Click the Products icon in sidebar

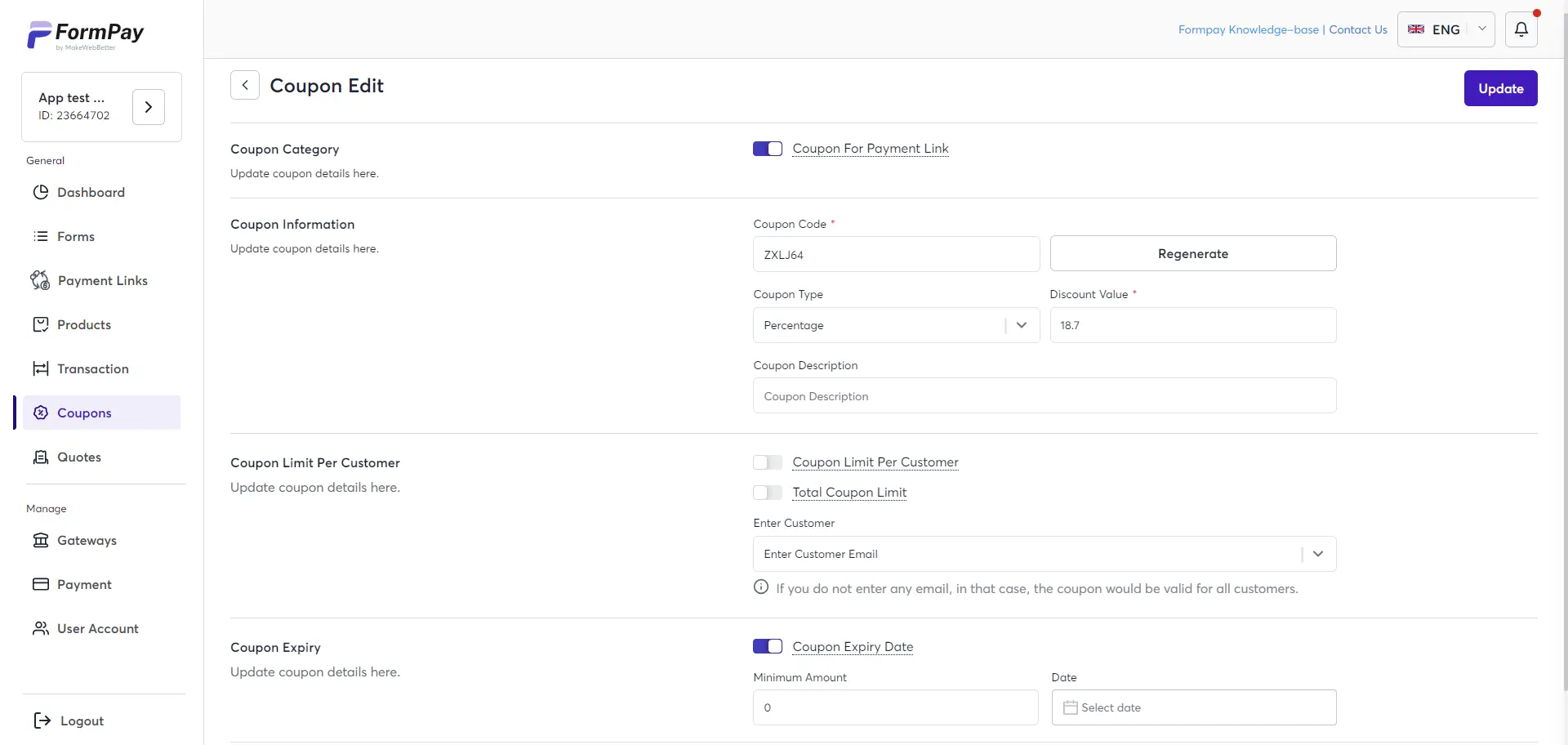(41, 324)
